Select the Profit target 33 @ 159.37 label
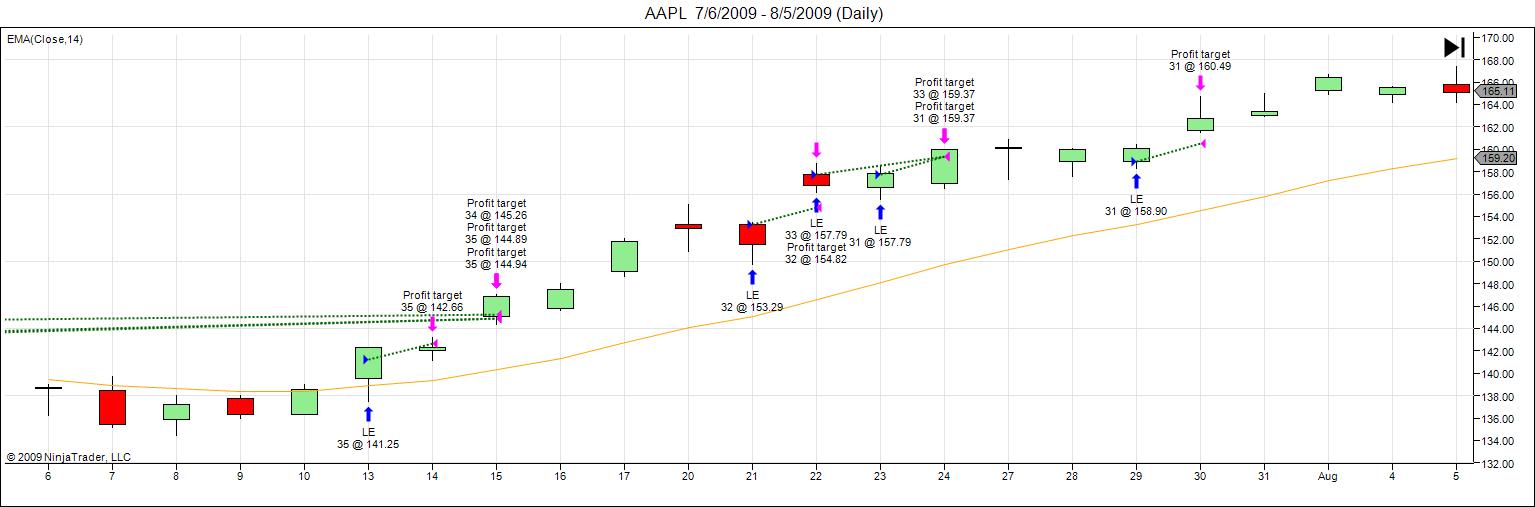 coord(944,88)
